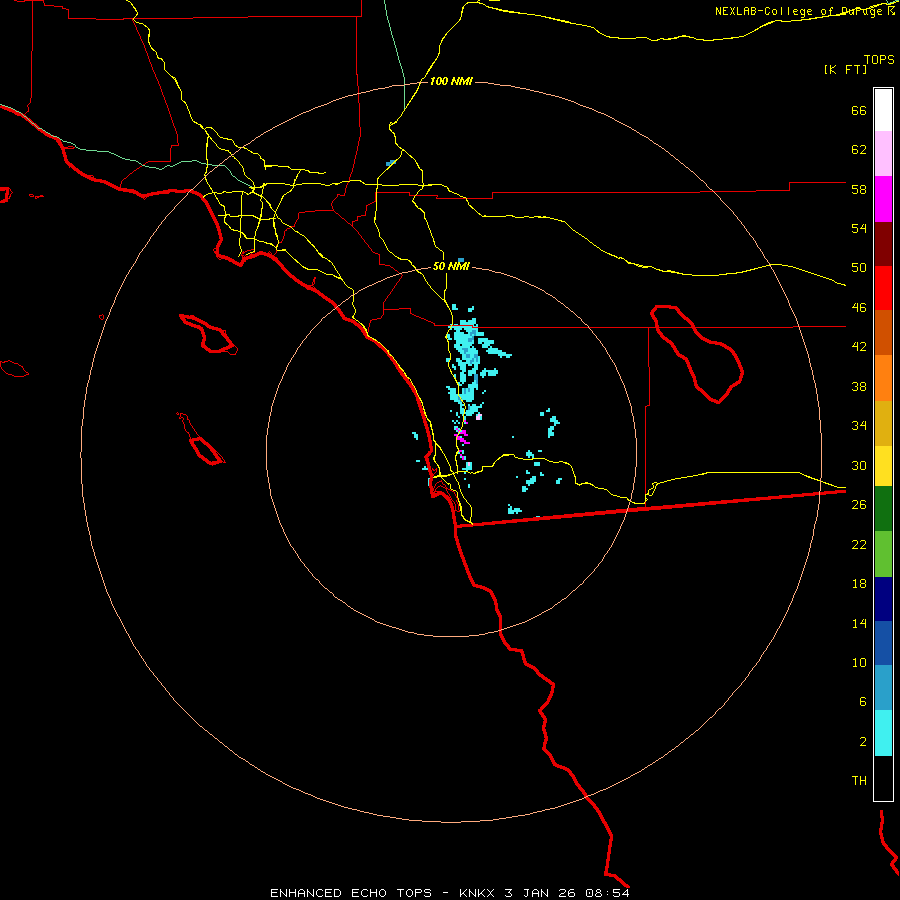Click the legend value "50"
900x900 pixels.
pos(859,268)
